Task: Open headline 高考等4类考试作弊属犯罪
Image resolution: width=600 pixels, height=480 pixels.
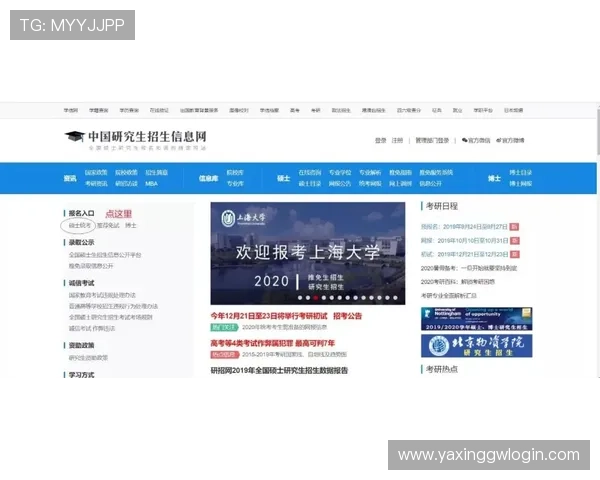Action: click(273, 343)
